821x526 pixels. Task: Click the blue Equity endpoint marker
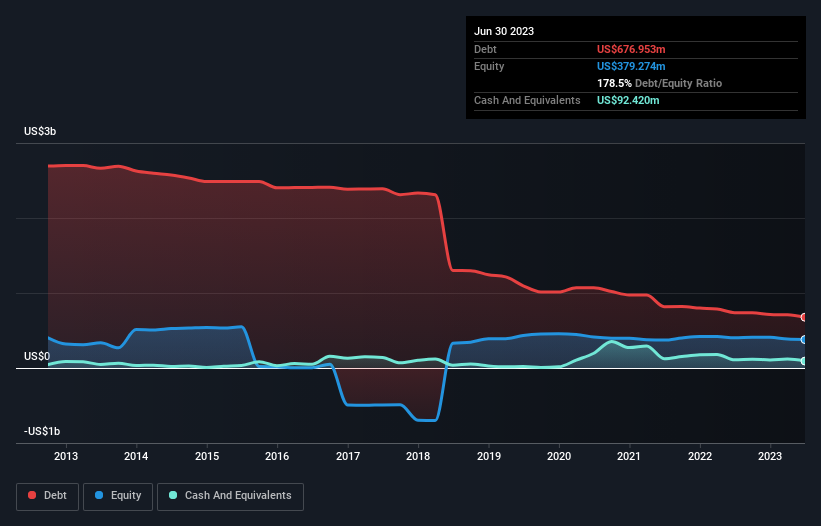pos(804,340)
